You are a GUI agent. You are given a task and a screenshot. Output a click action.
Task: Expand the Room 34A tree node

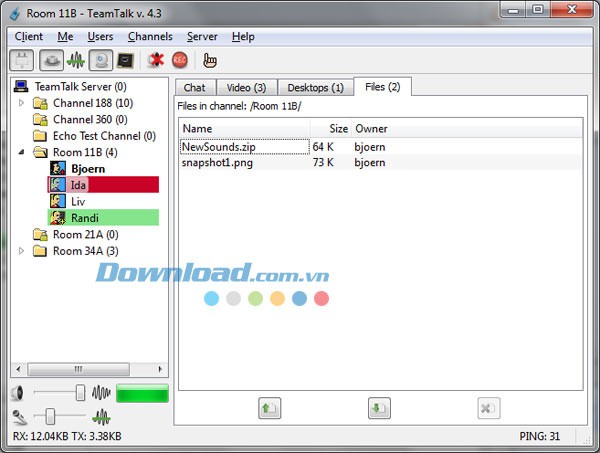pyautogui.click(x=22, y=251)
